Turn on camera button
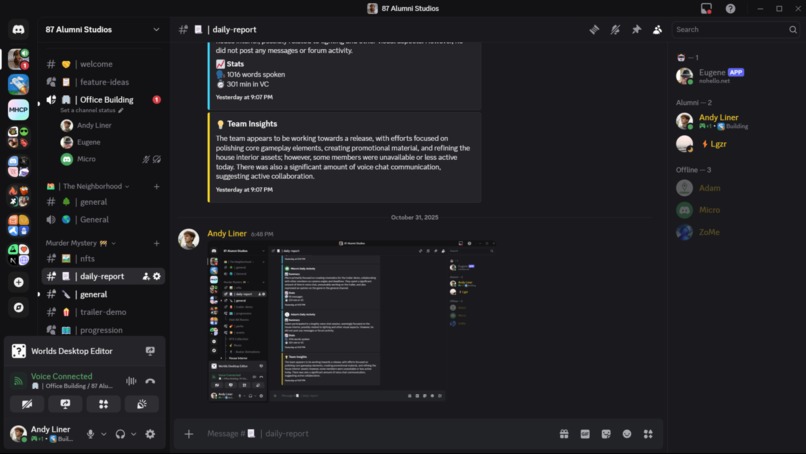Image resolution: width=806 pixels, height=454 pixels. (x=27, y=404)
